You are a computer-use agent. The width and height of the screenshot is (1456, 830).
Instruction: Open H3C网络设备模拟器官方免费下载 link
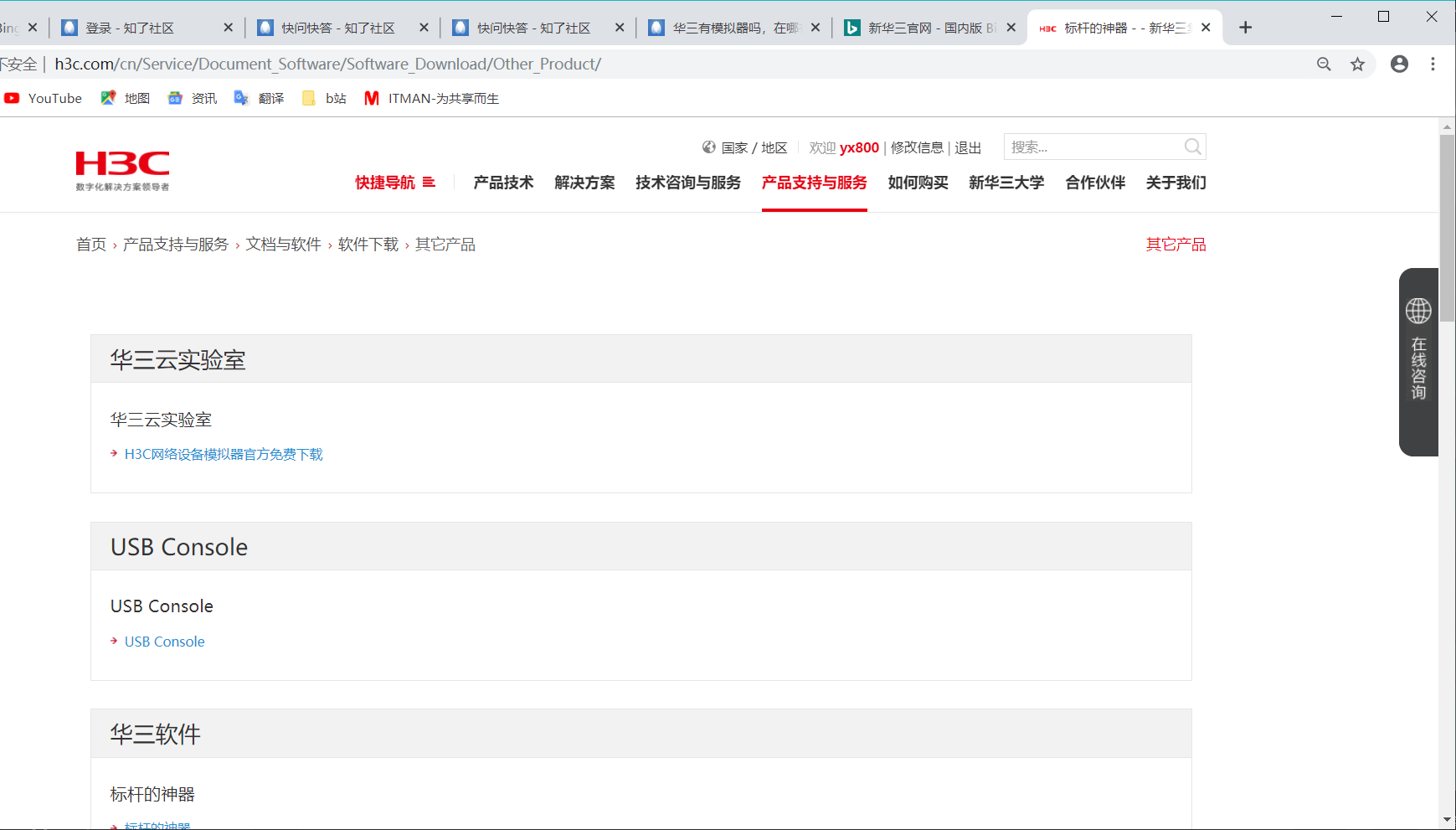tap(224, 454)
